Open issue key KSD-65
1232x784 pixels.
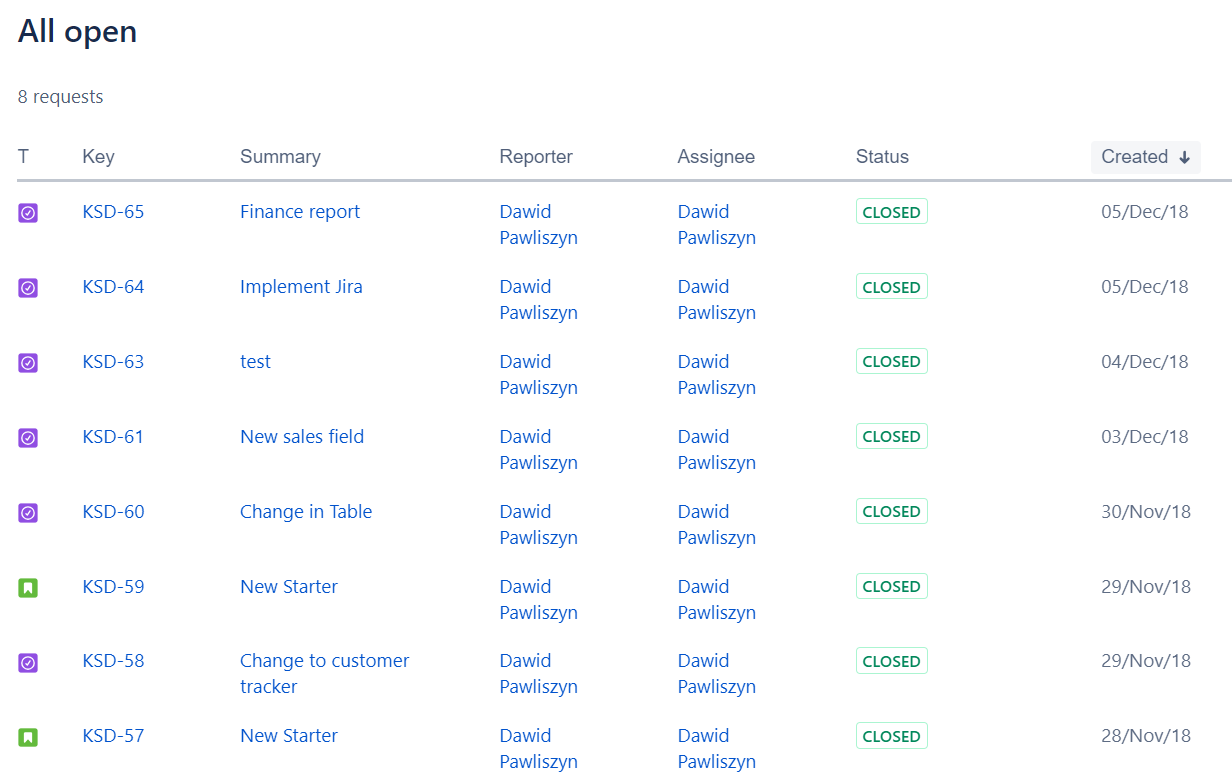113,212
